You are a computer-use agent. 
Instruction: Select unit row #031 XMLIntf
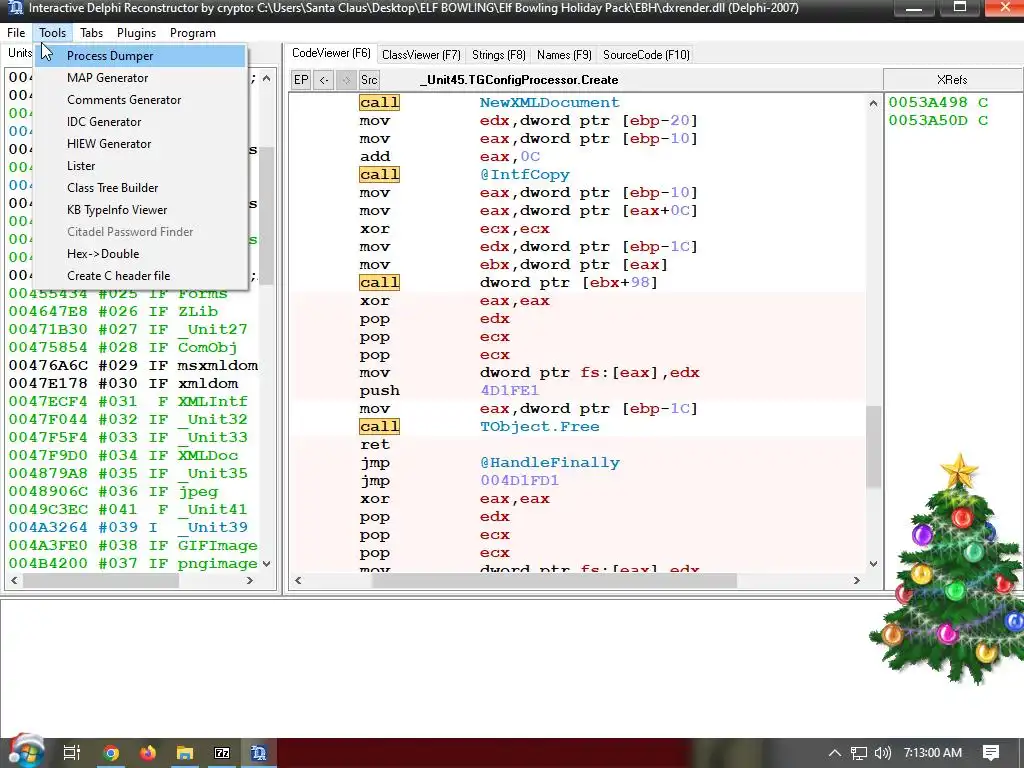tap(133, 402)
